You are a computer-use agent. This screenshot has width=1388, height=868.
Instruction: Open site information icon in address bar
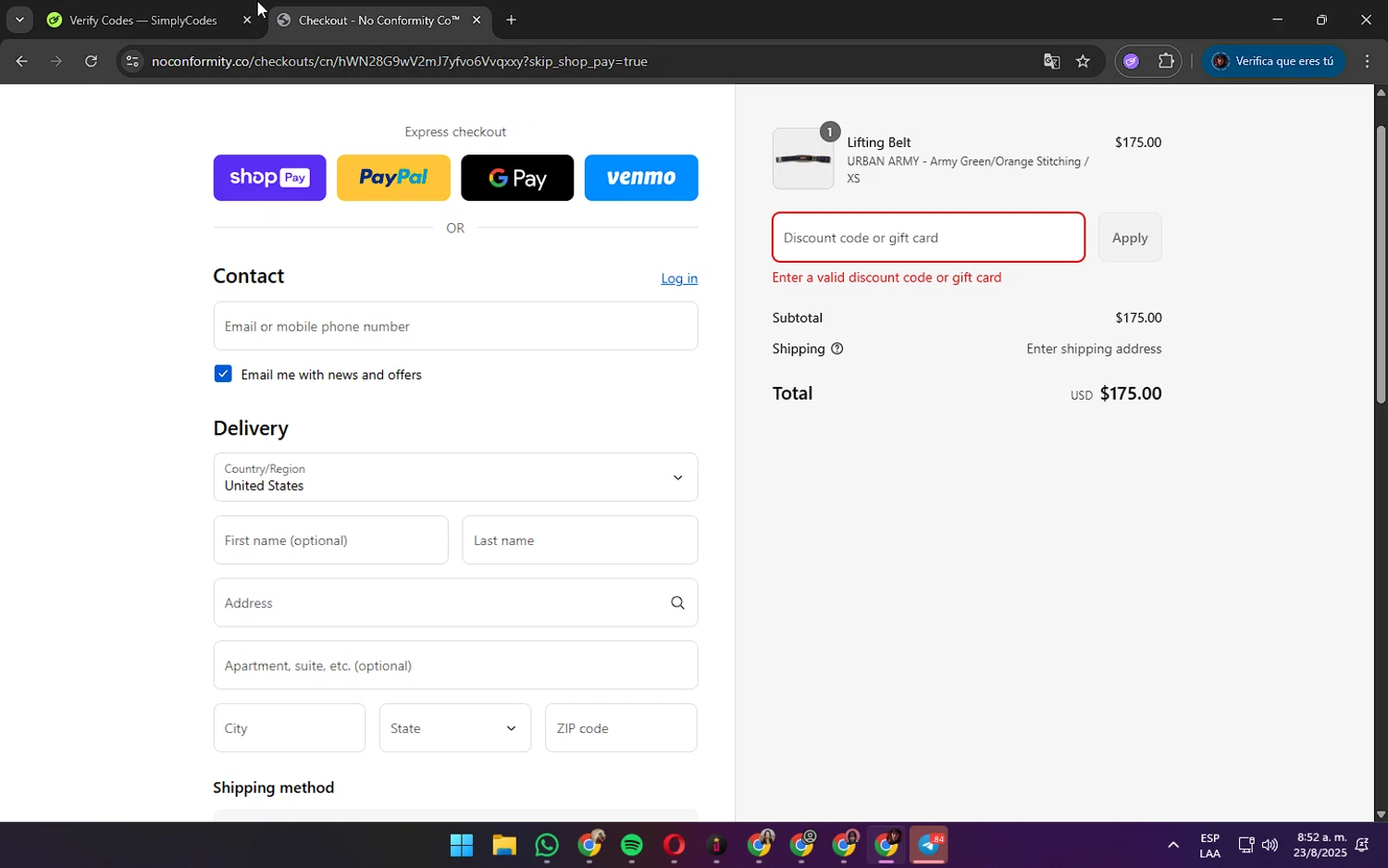132,61
